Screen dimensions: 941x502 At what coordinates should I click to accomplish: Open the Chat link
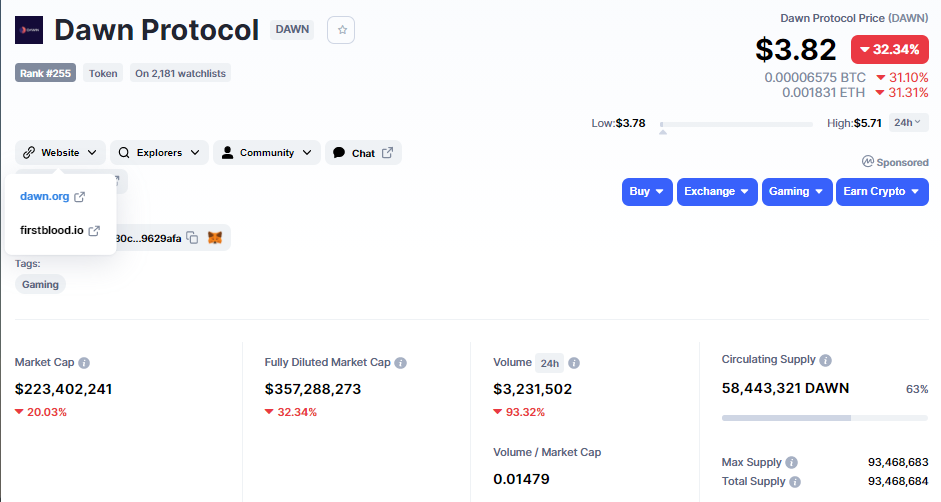click(x=363, y=153)
